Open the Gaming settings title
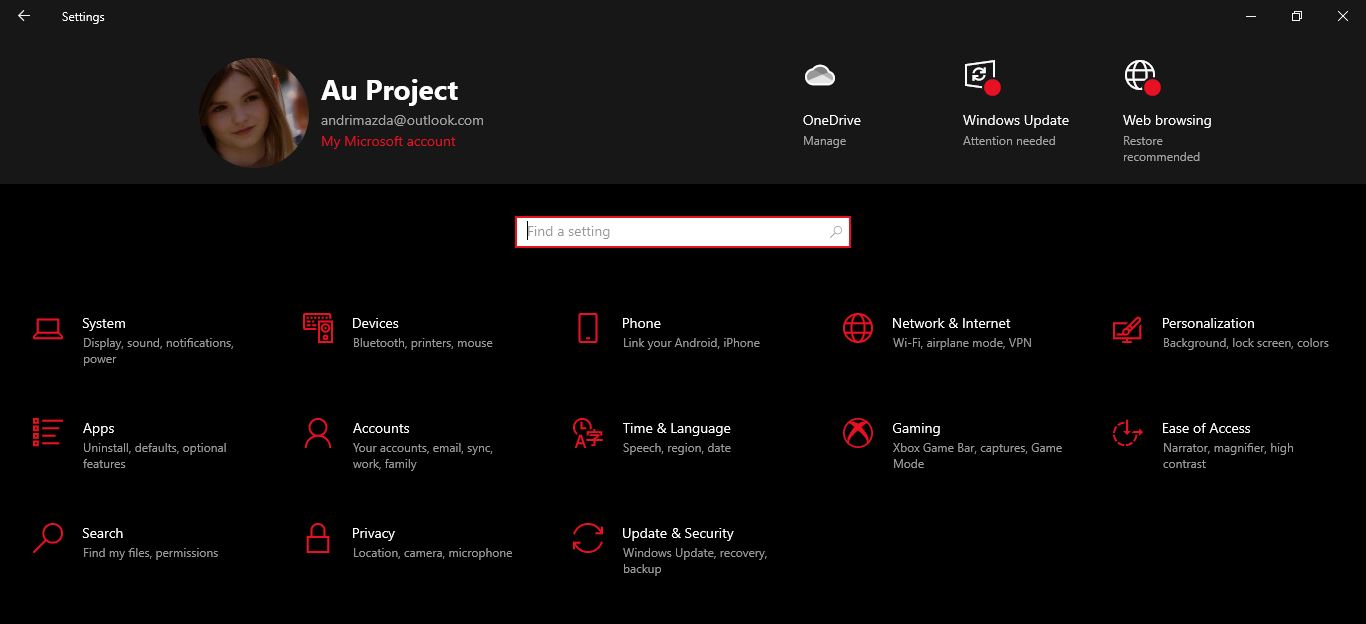Image resolution: width=1366 pixels, height=624 pixels. [916, 429]
